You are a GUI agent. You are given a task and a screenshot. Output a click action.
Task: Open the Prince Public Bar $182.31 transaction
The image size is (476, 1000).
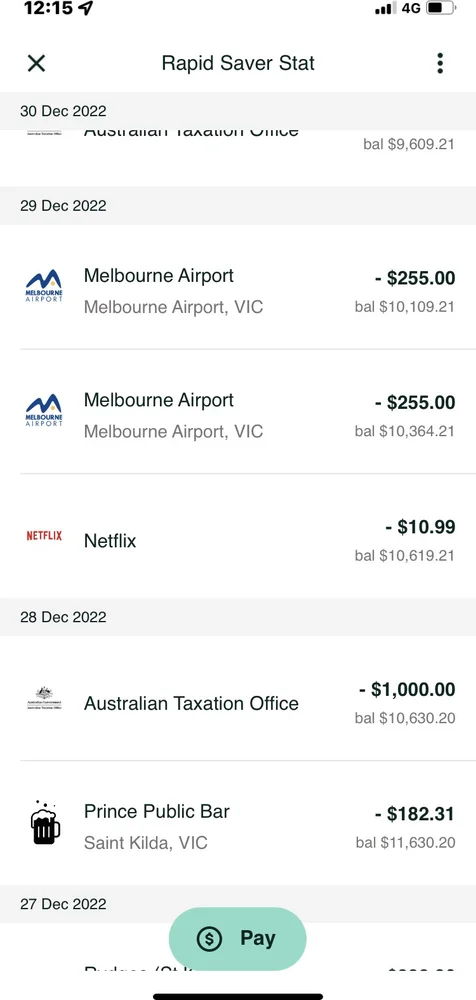point(238,823)
